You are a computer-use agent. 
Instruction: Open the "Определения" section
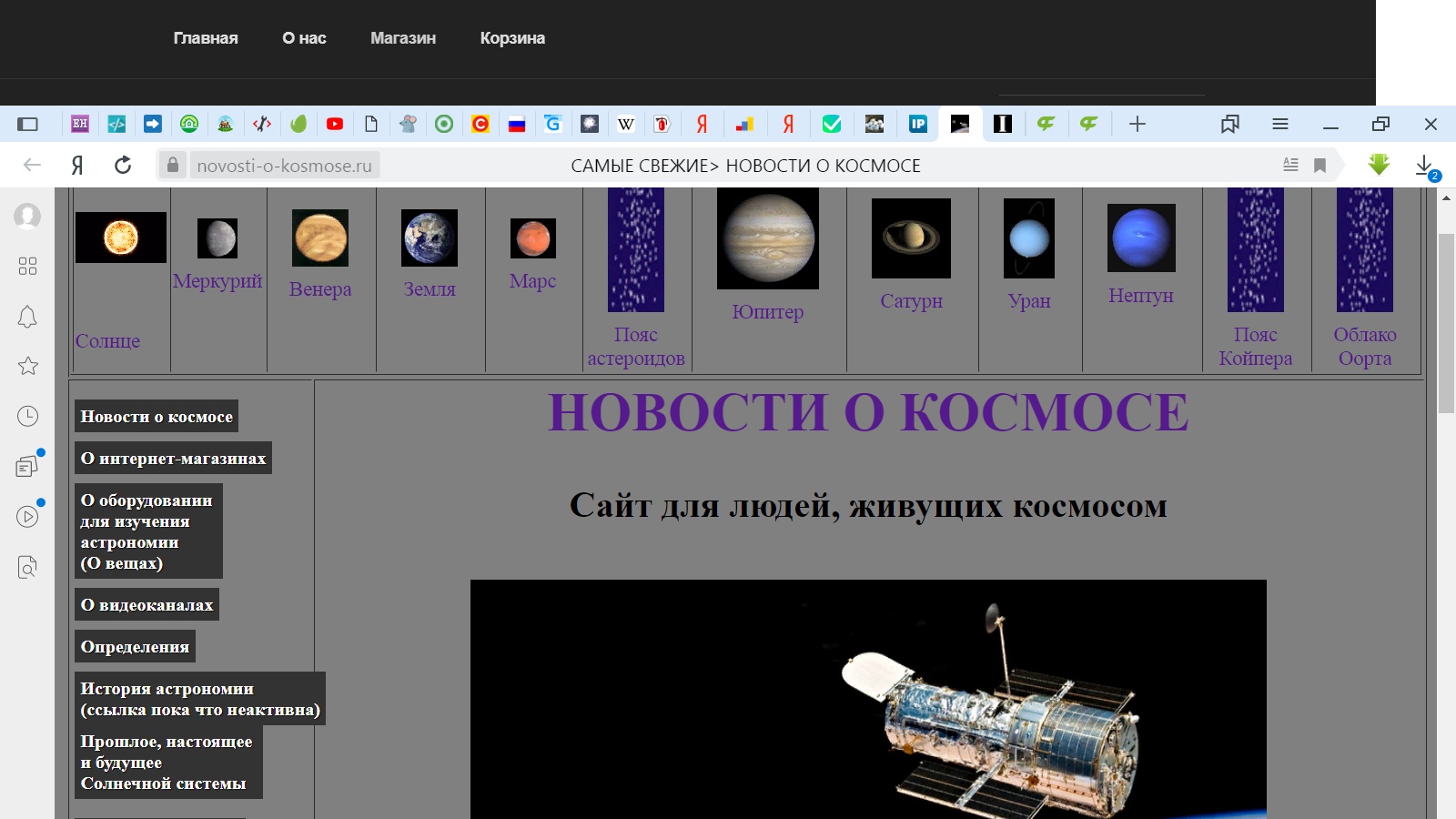[x=135, y=647]
